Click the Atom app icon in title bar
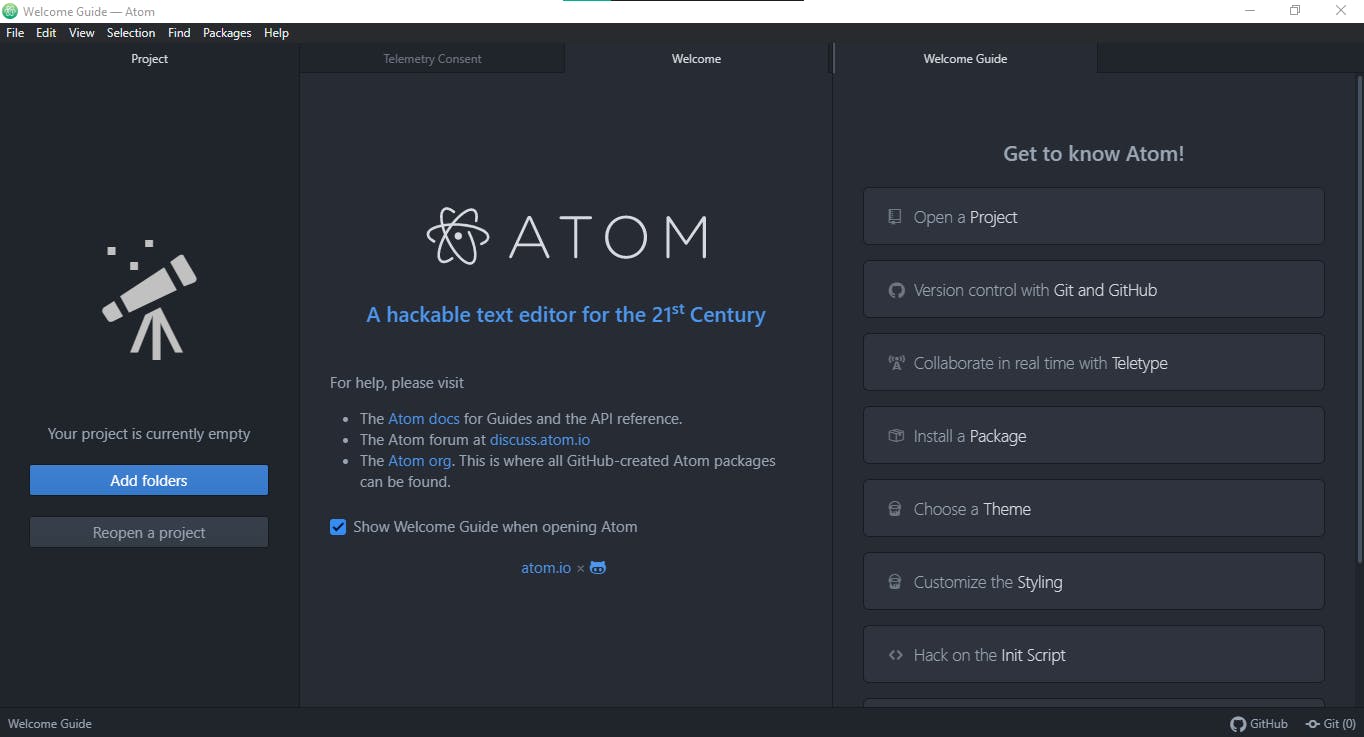Screen dimensions: 1364x737 [x=11, y=11]
